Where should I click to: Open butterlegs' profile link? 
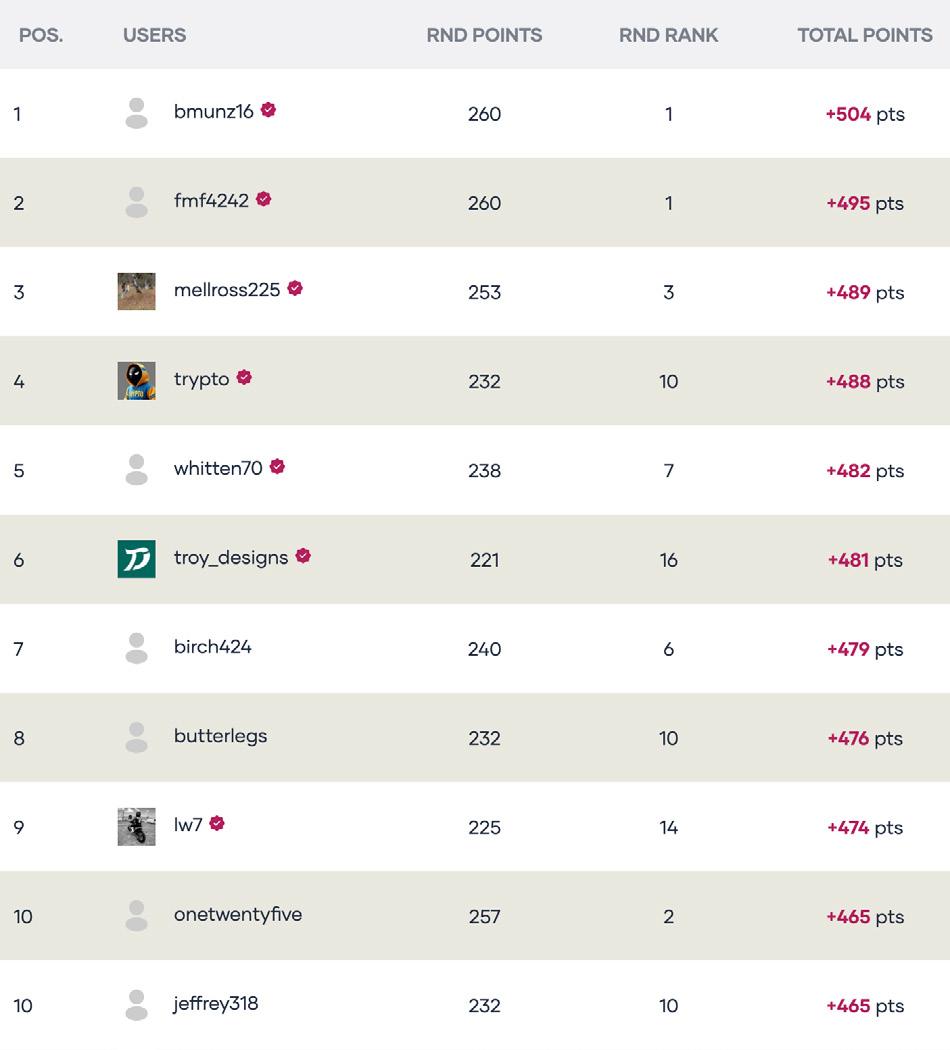220,736
